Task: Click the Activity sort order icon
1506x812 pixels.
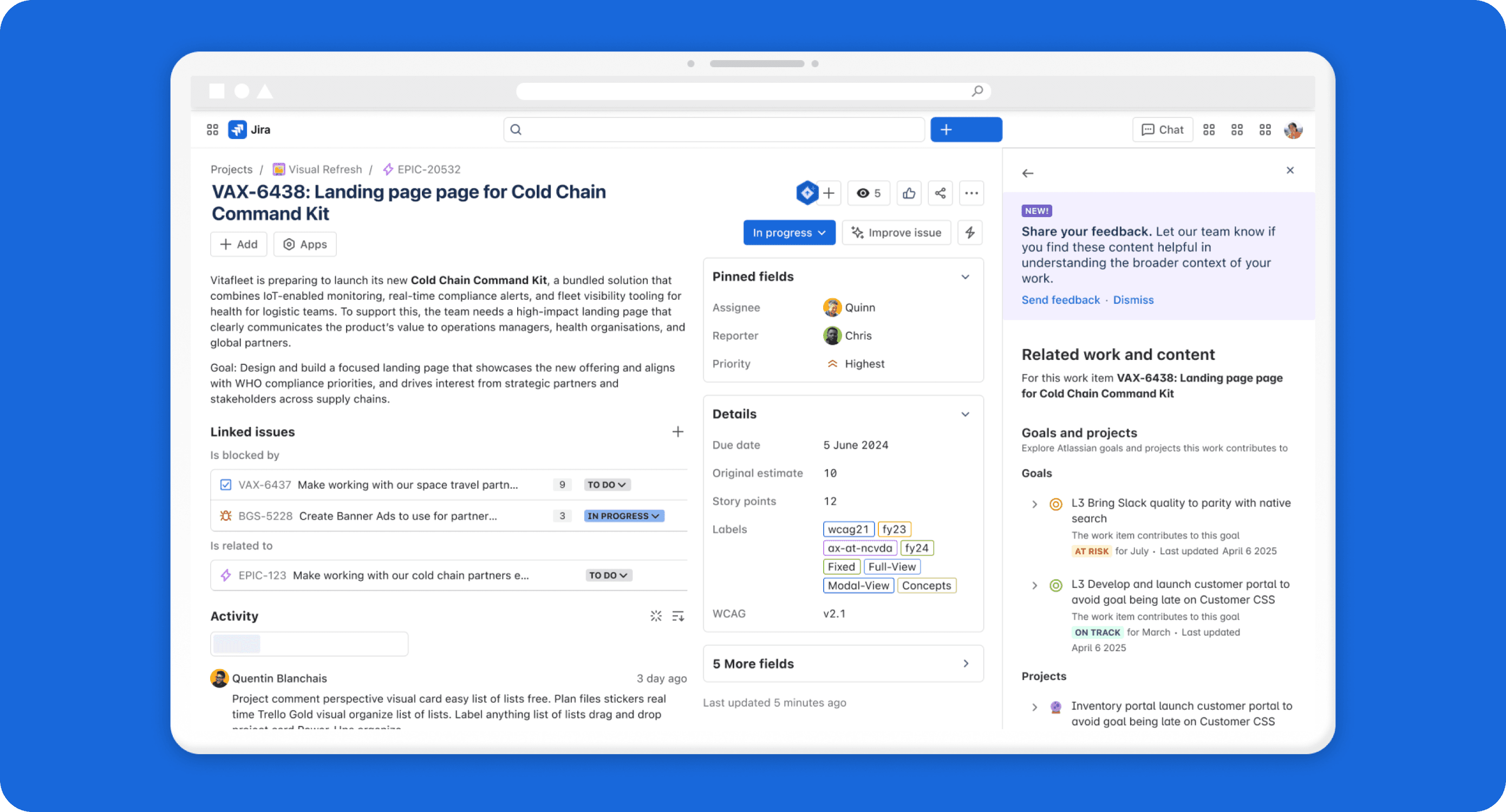Action: tap(677, 616)
